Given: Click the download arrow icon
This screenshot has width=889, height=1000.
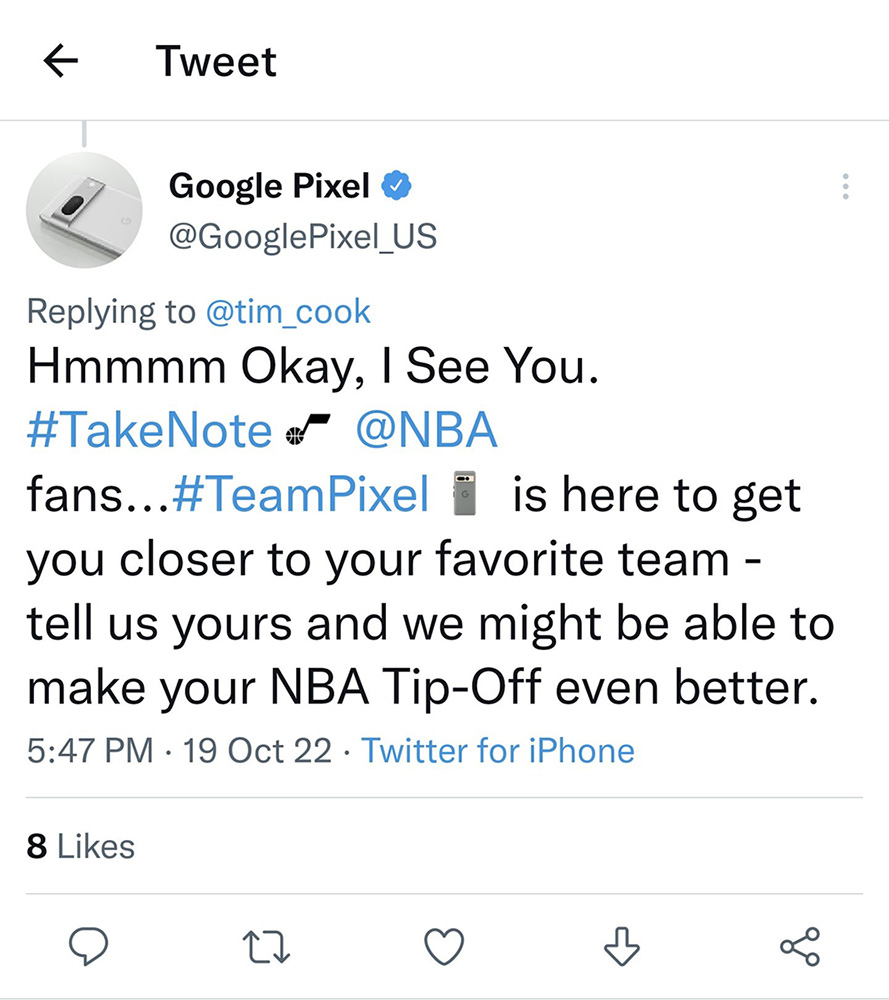Looking at the screenshot, I should [621, 945].
